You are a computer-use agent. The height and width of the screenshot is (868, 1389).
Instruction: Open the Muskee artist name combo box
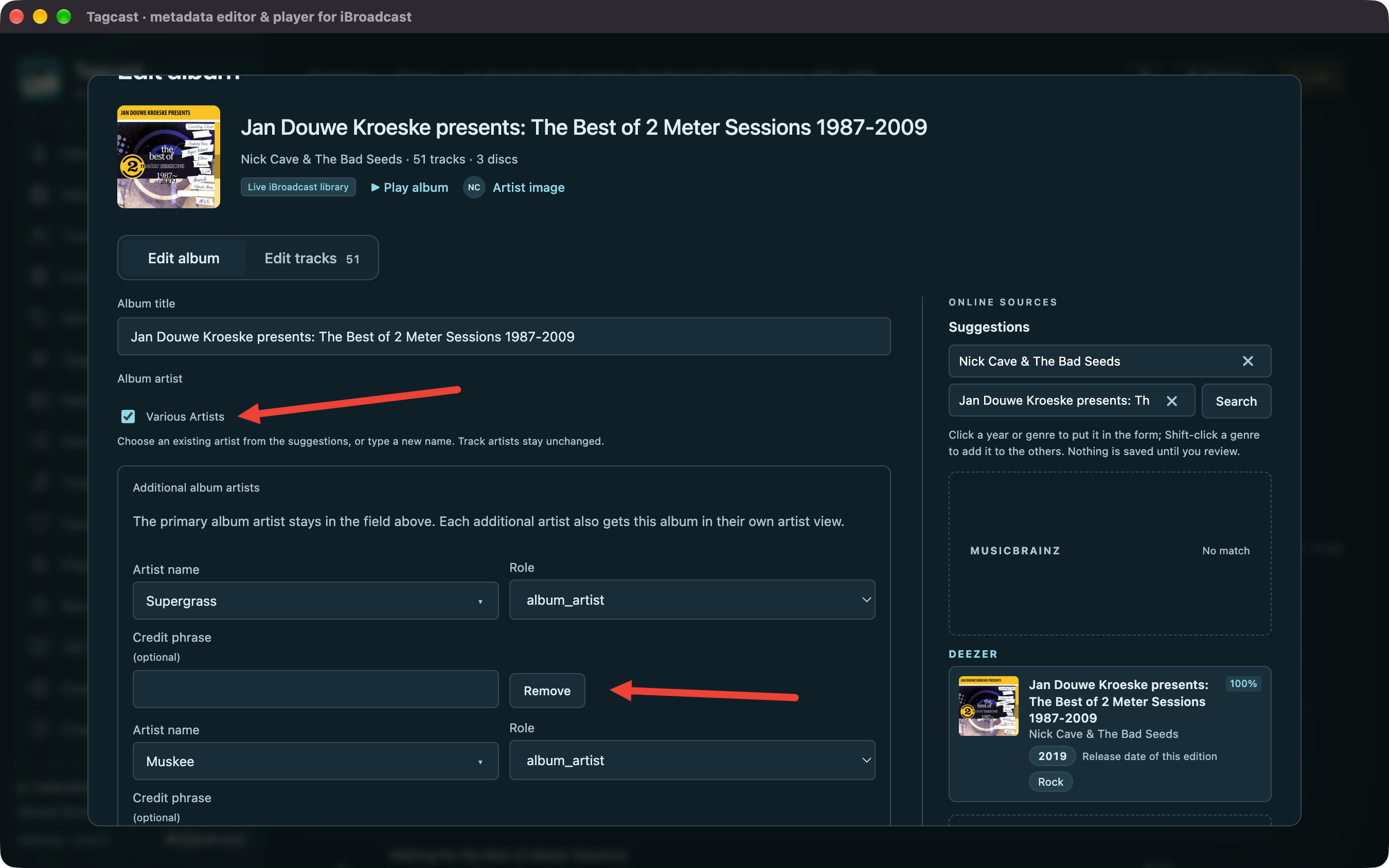coord(315,761)
